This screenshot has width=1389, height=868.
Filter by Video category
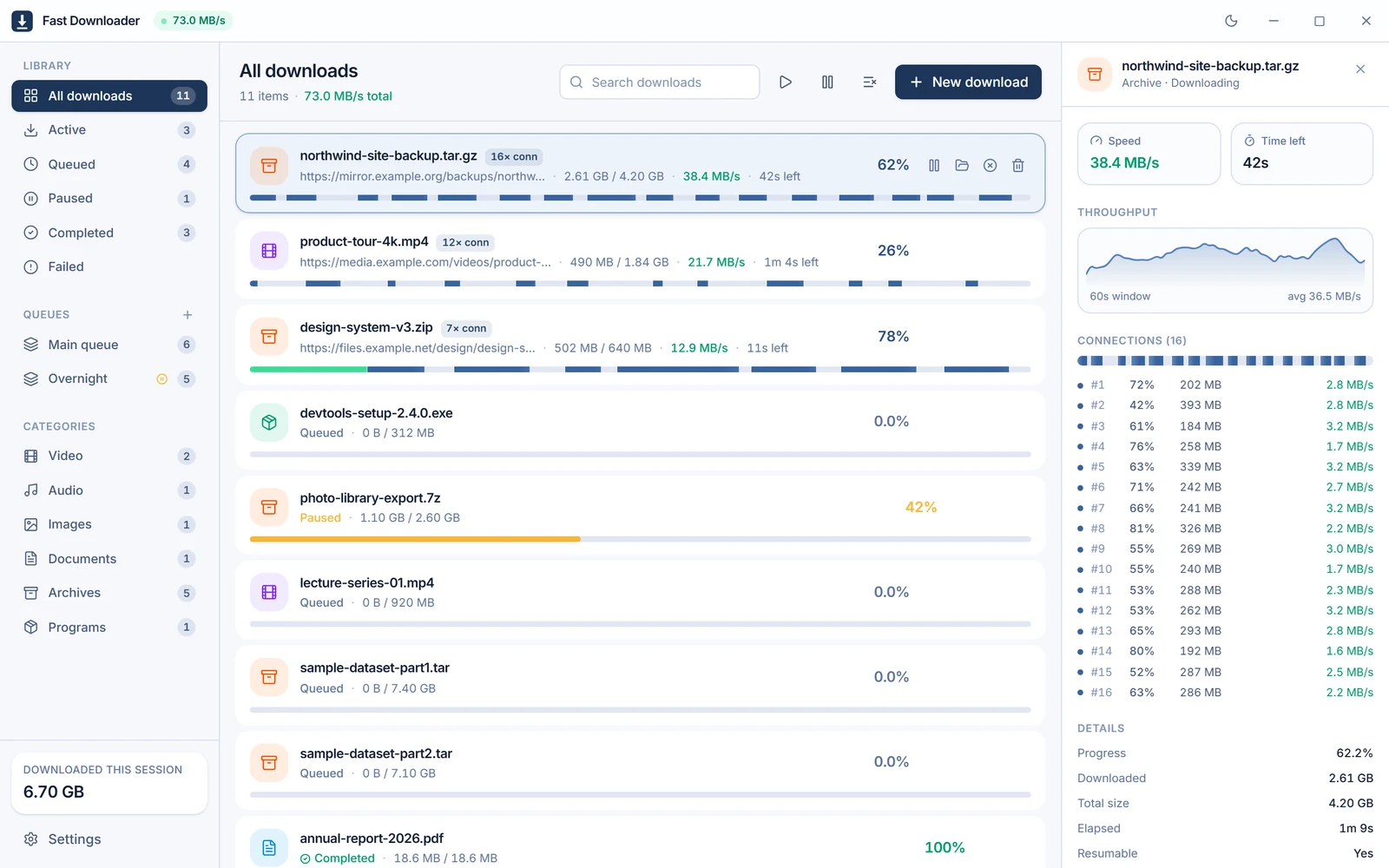109,457
